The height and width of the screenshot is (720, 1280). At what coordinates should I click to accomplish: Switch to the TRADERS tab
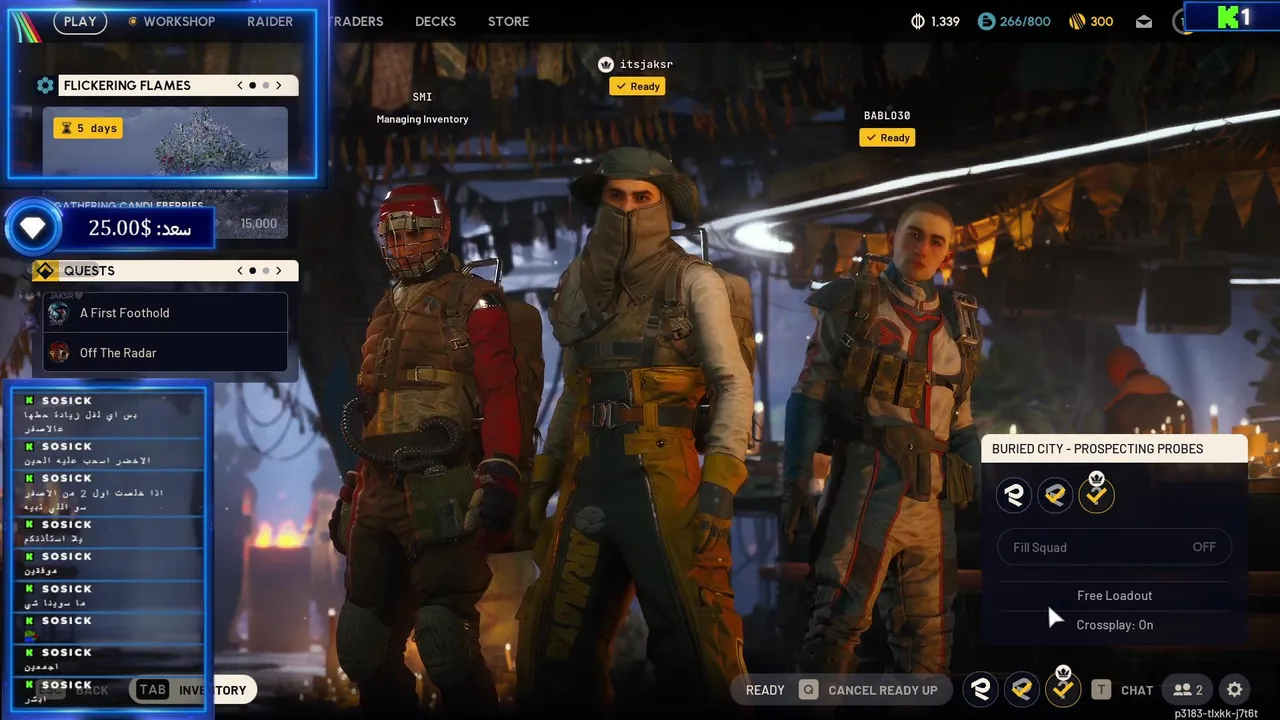point(354,21)
